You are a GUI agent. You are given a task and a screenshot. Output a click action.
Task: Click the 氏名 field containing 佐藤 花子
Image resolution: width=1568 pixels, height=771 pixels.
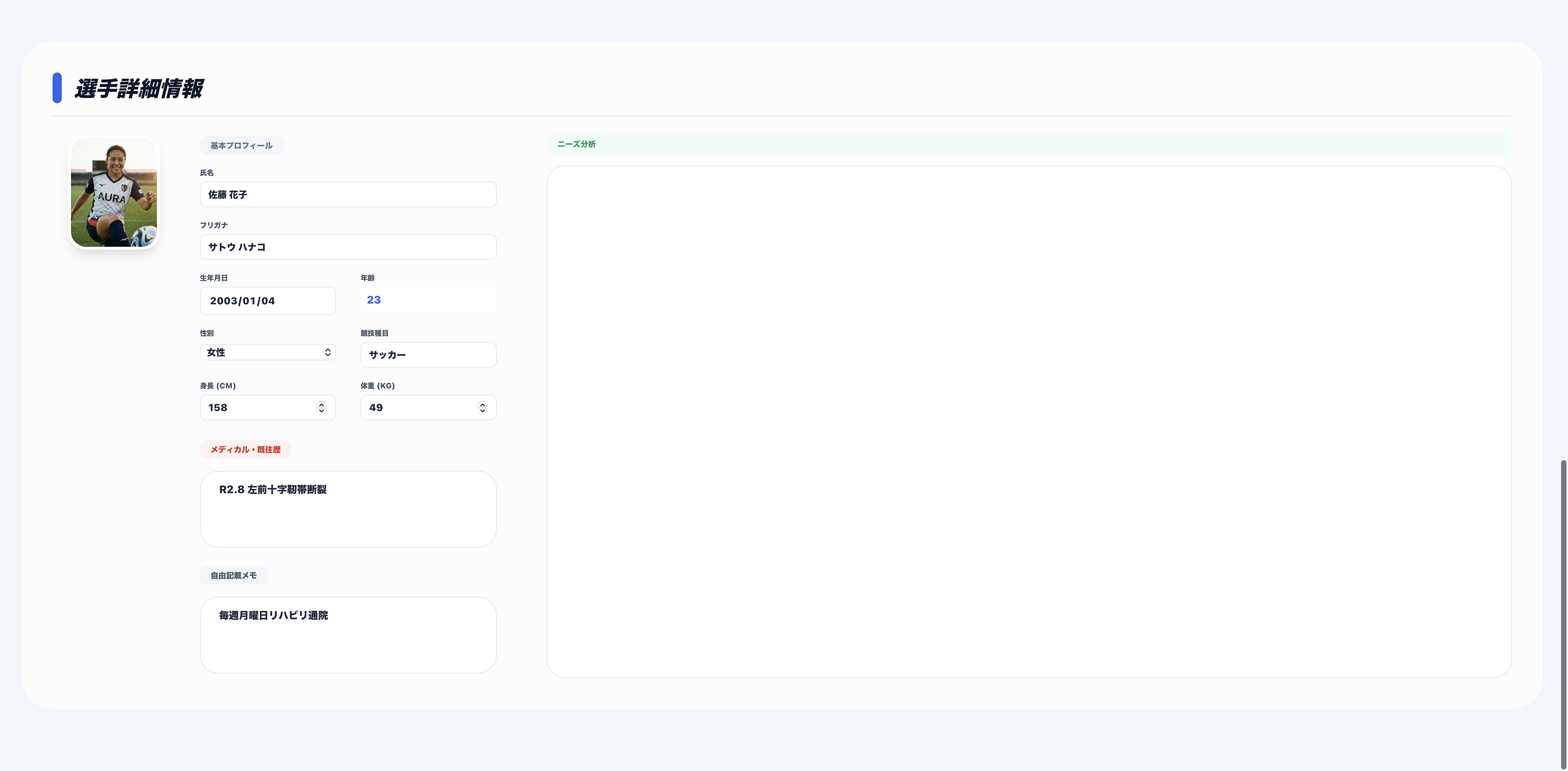348,195
